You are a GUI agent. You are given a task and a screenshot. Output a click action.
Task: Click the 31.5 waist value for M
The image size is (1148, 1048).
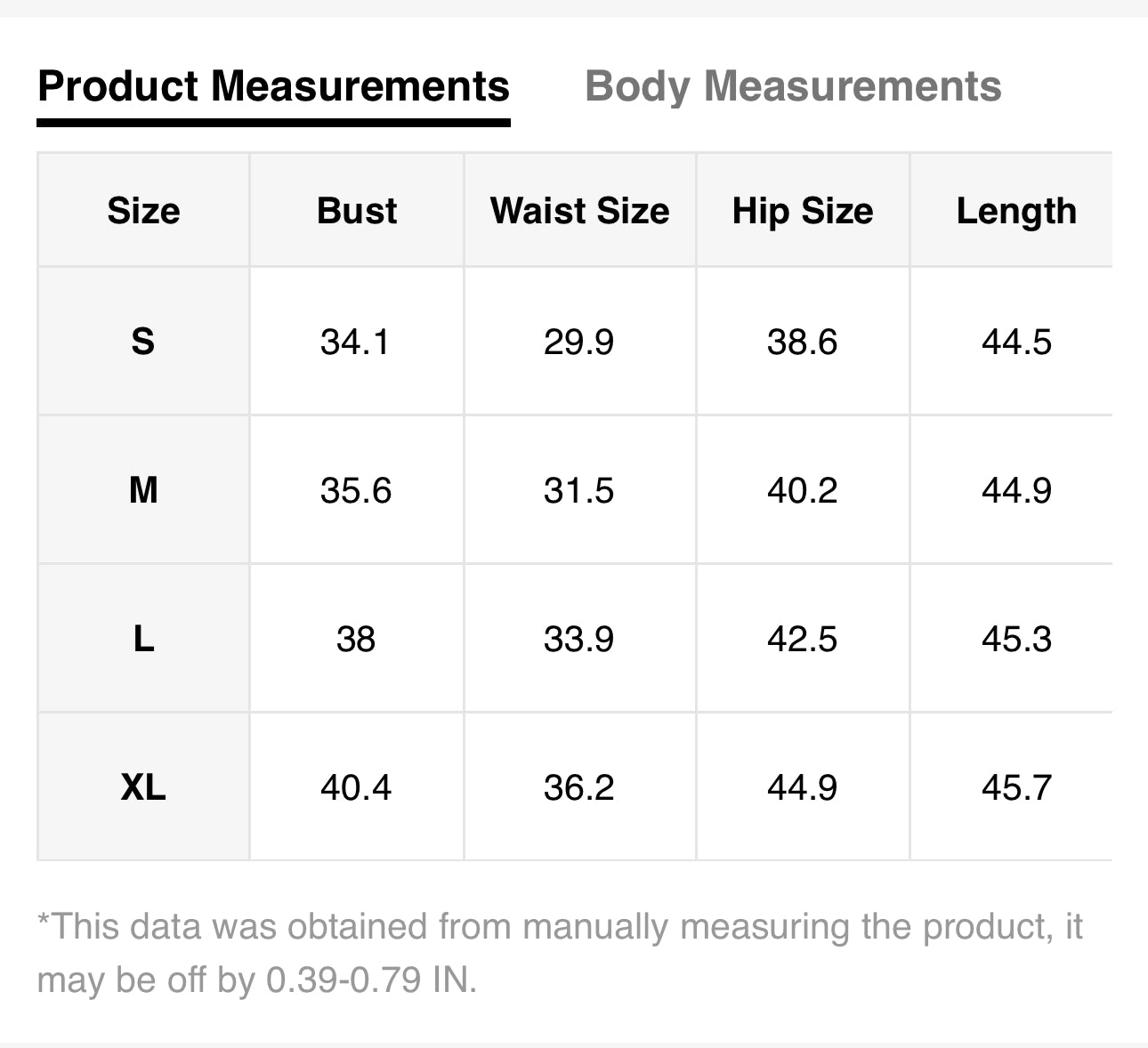[x=578, y=490]
